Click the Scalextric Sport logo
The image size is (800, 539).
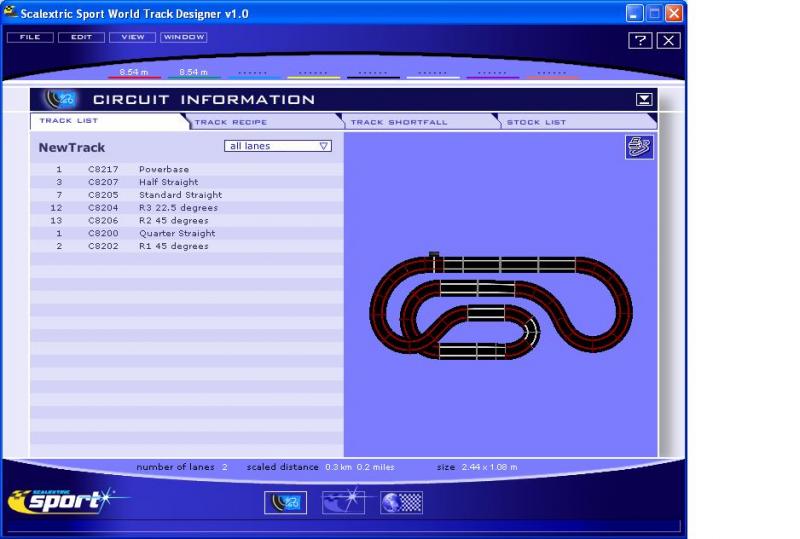[61, 500]
